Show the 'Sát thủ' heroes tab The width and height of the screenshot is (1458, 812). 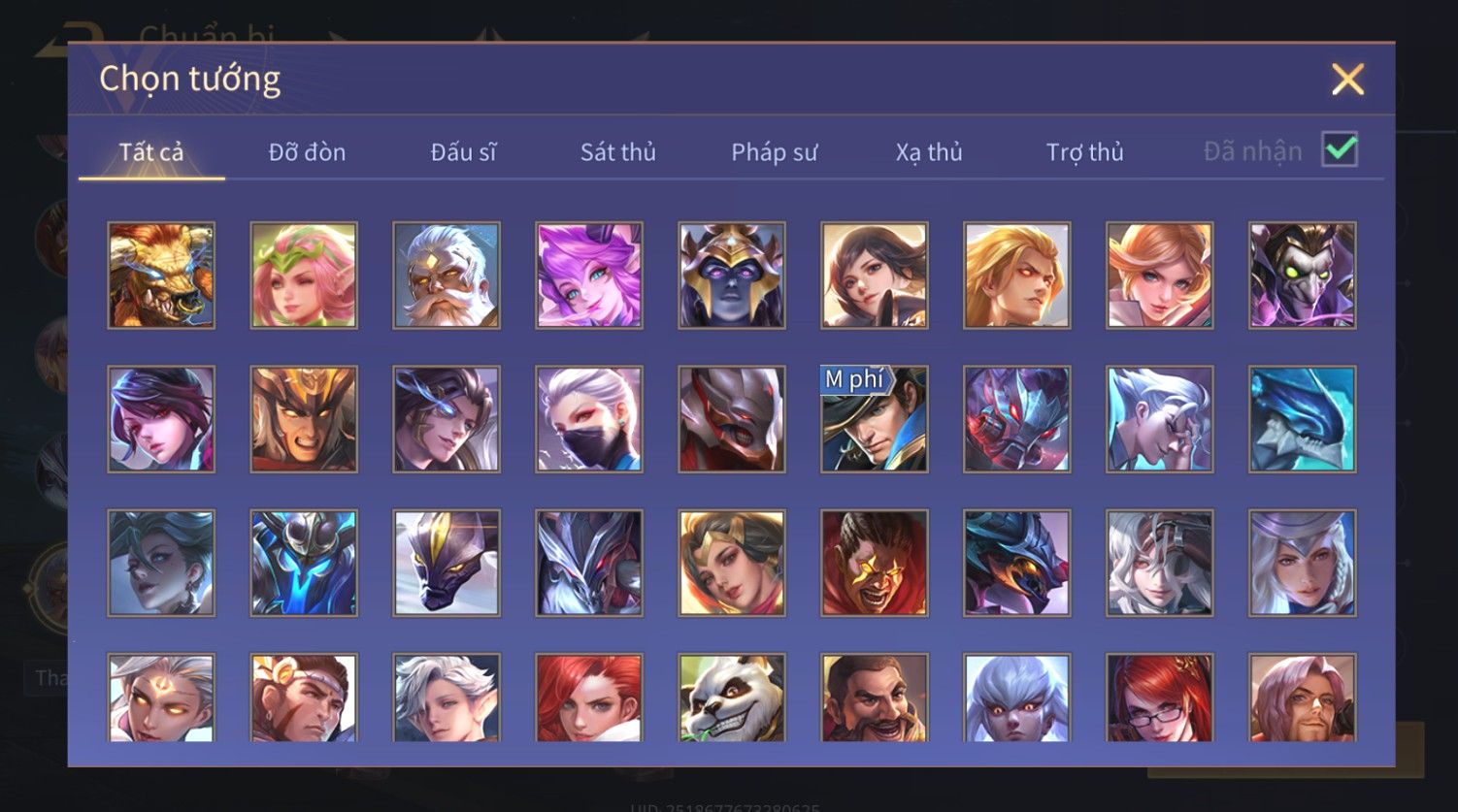pos(618,152)
